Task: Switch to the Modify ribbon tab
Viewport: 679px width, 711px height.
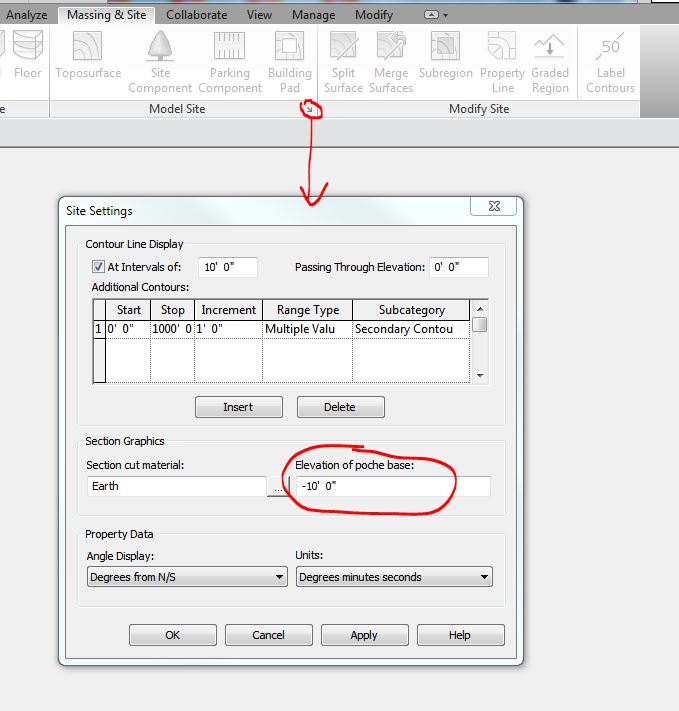Action: coord(374,15)
